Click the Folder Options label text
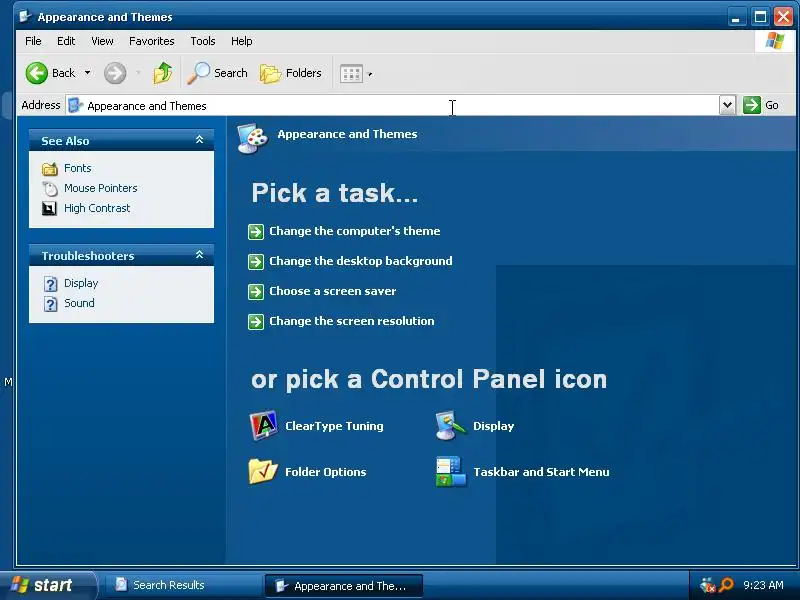 326,472
